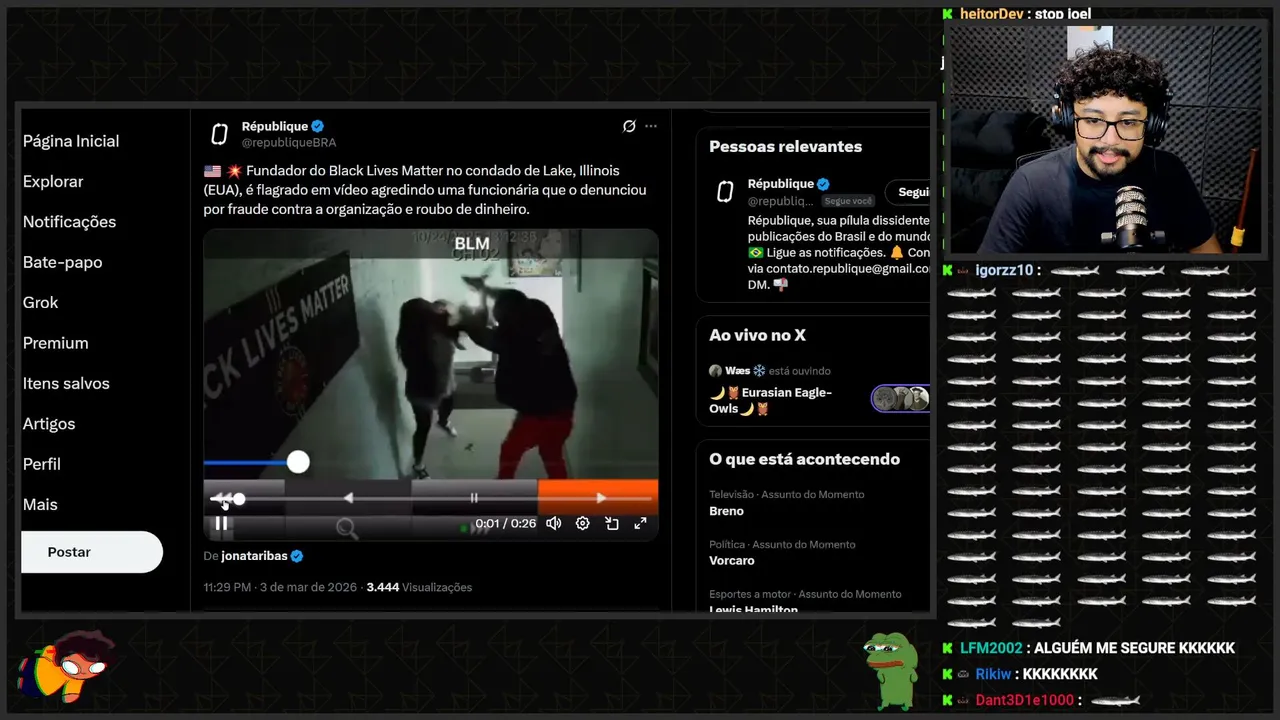
Task: Click République name under Pessoas relevantes
Action: pyautogui.click(x=781, y=184)
